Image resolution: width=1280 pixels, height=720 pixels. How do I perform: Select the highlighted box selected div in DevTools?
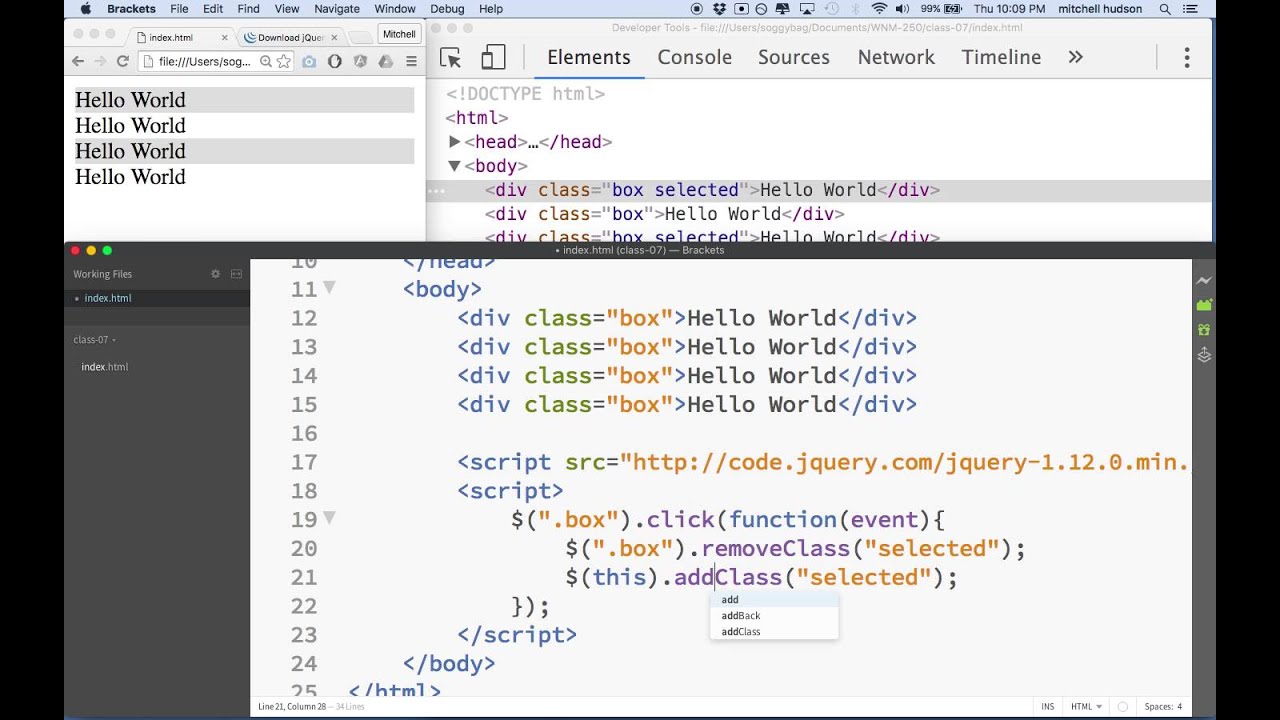point(819,190)
